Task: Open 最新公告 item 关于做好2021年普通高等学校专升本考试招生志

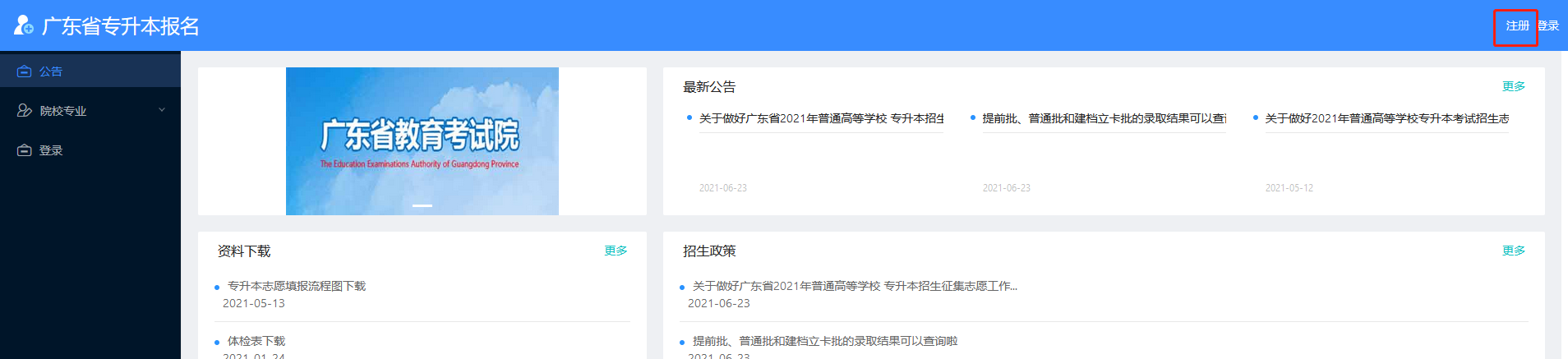Action: pyautogui.click(x=1387, y=119)
